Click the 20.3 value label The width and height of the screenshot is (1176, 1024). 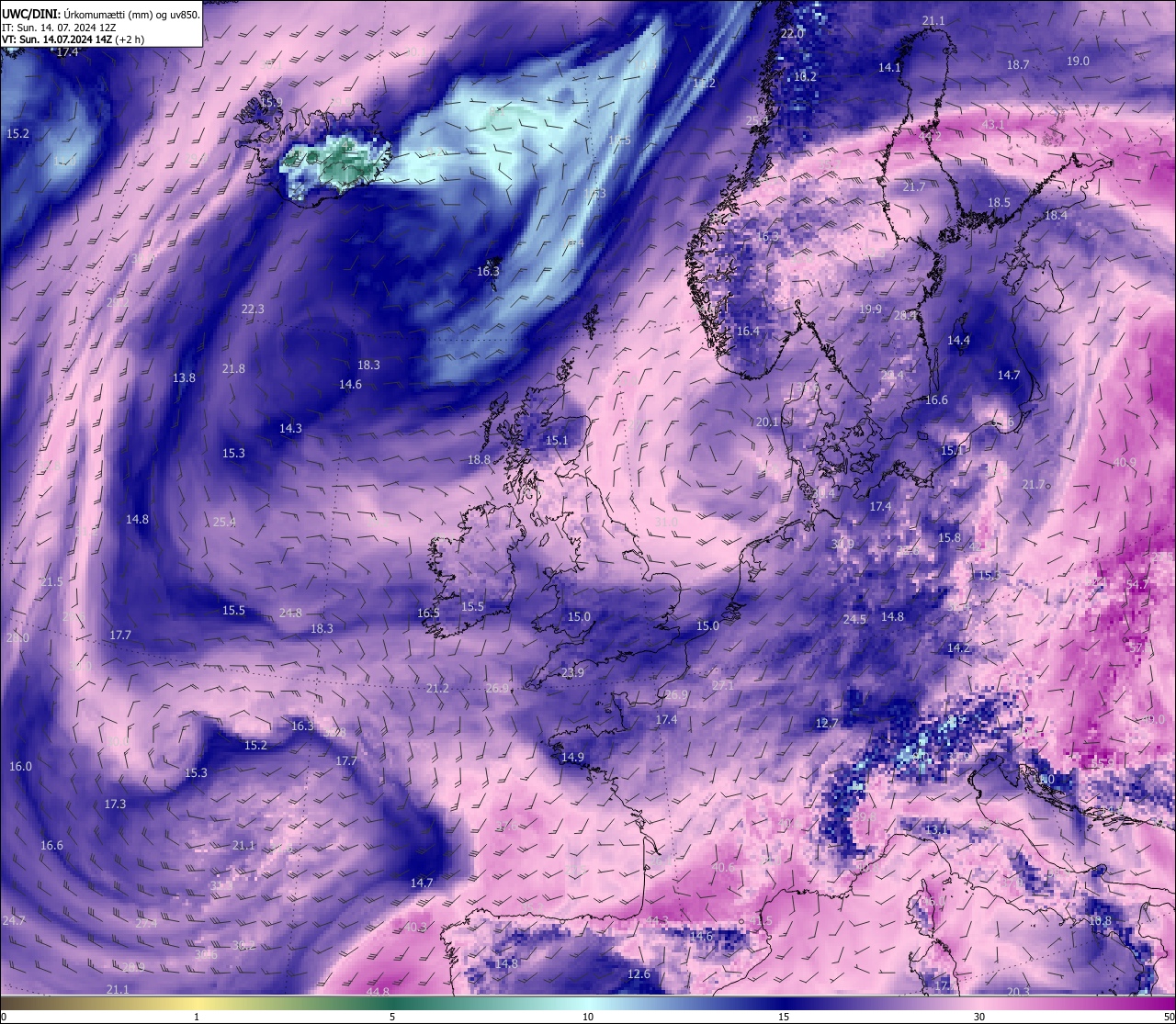pyautogui.click(x=1018, y=992)
